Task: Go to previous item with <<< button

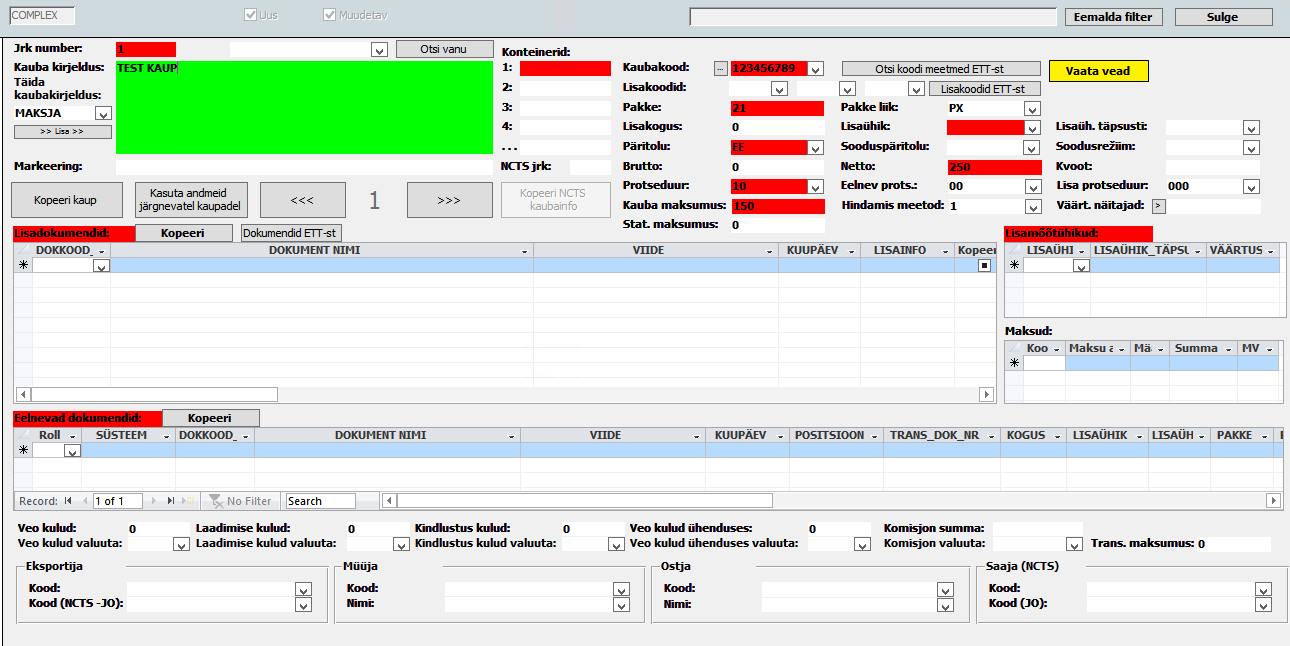Action: pos(303,200)
